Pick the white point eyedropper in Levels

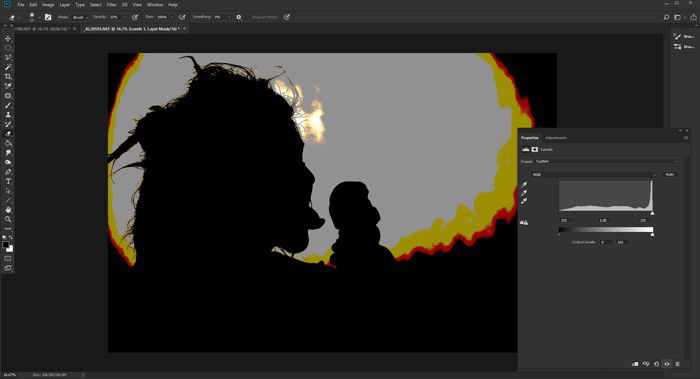pyautogui.click(x=525, y=201)
